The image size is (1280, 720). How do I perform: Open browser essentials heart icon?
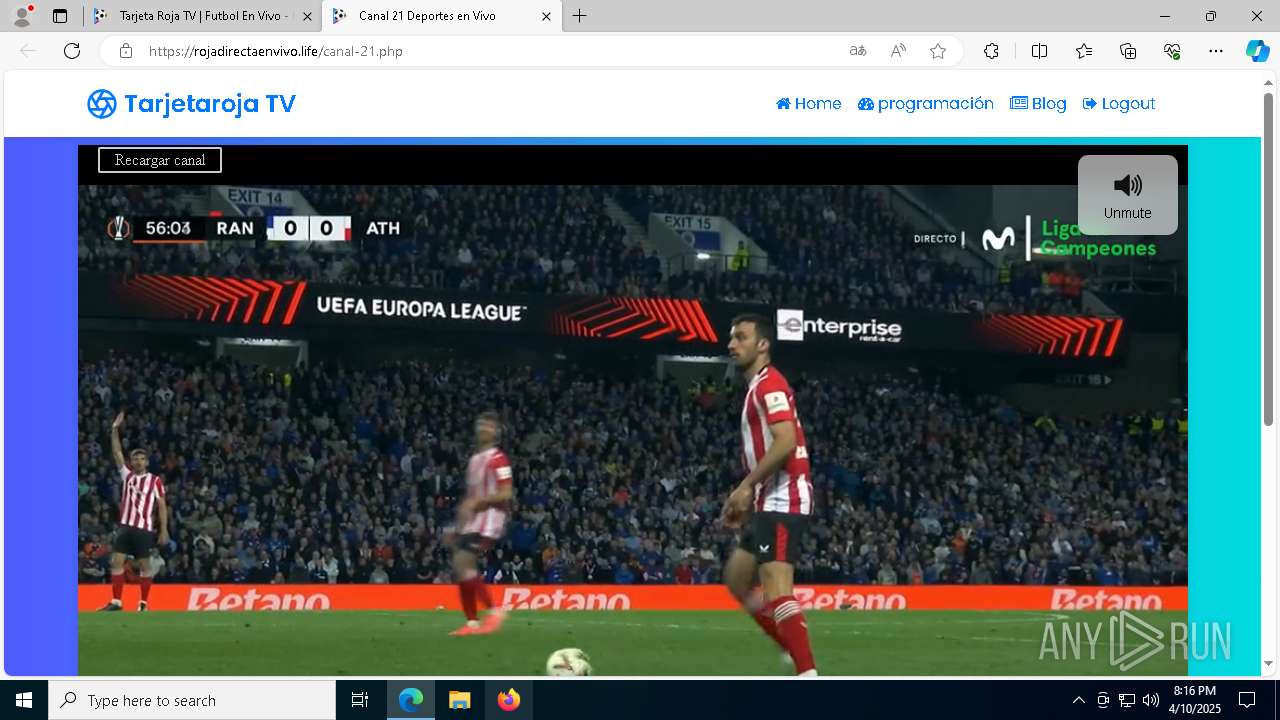pos(1172,51)
